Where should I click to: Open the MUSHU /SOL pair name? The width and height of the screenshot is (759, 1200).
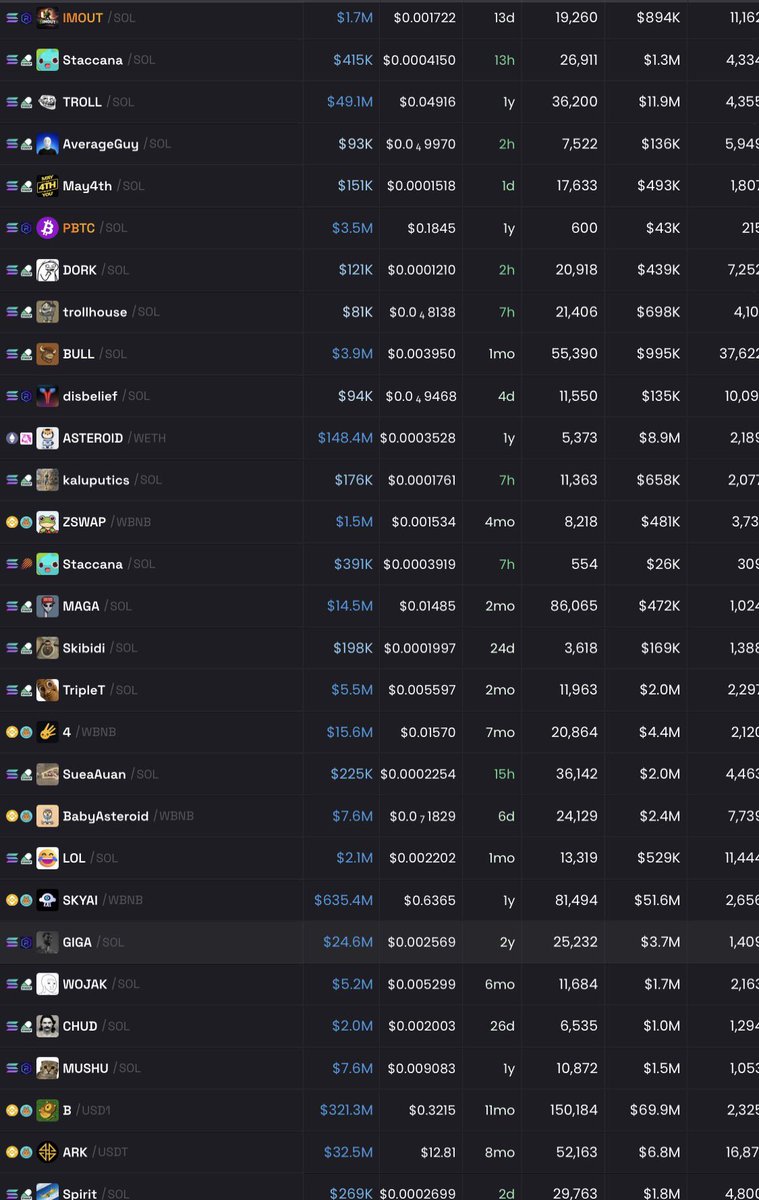click(x=102, y=1068)
